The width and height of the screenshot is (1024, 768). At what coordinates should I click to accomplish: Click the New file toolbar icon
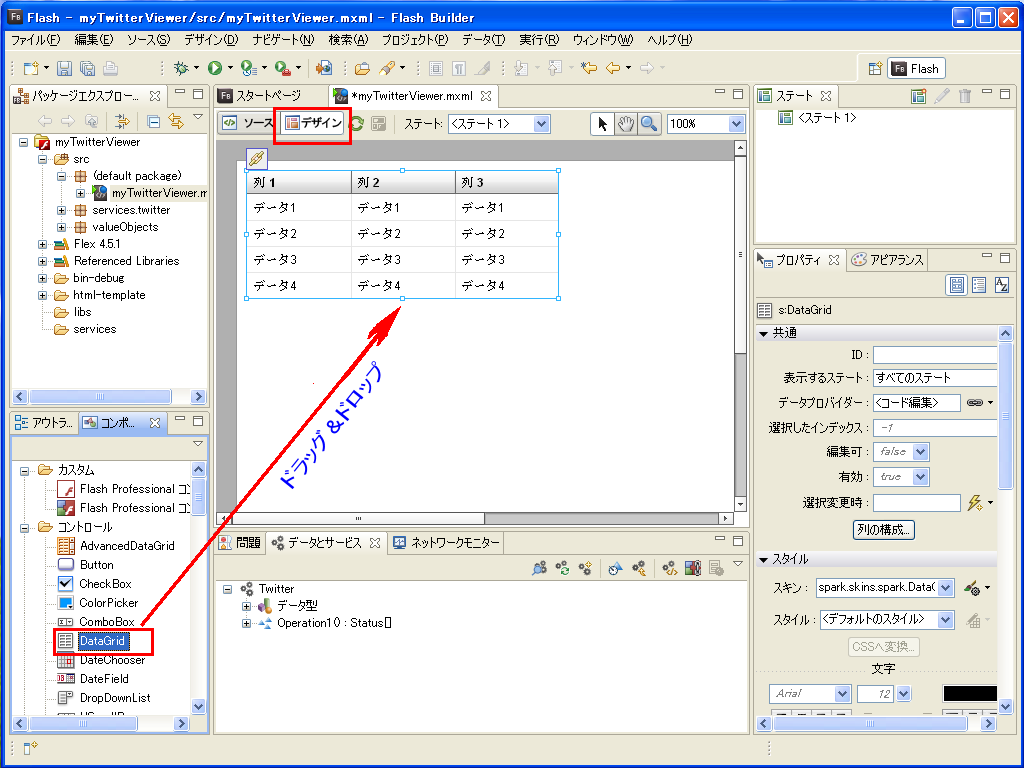[31, 68]
